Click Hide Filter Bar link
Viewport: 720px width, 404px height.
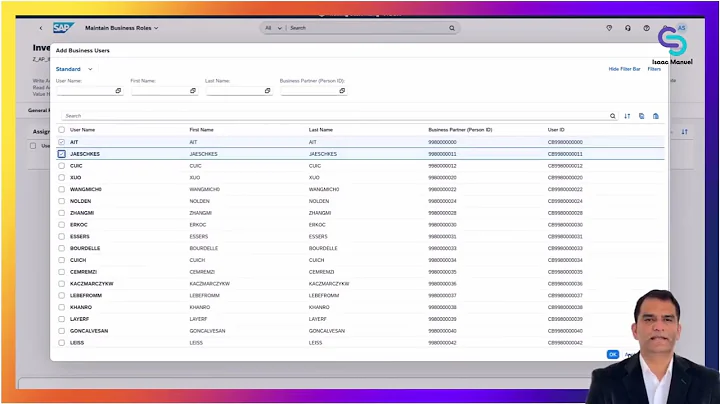[x=624, y=69]
